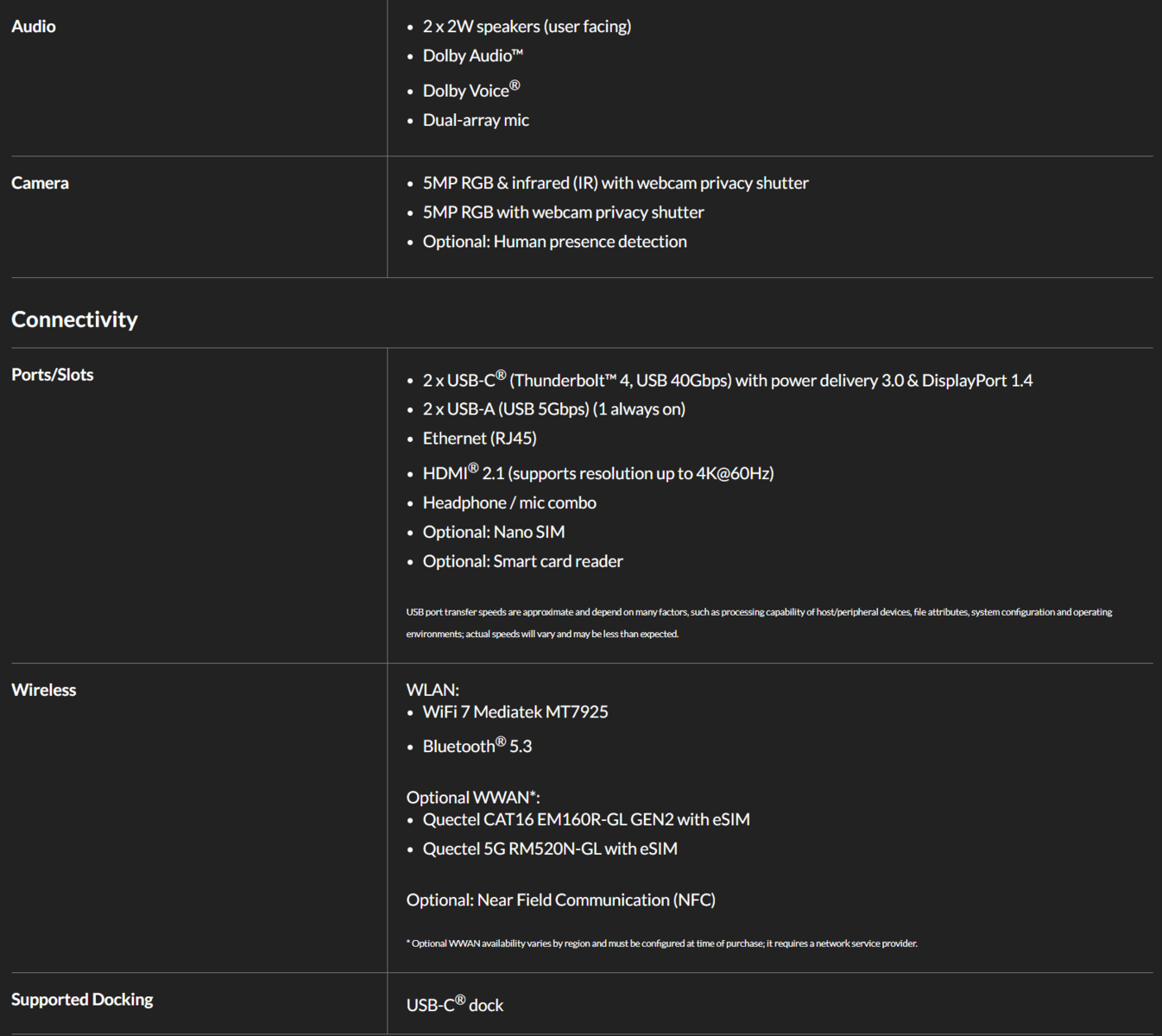Click the Optional: Nano SIM entry

pyautogui.click(x=493, y=532)
